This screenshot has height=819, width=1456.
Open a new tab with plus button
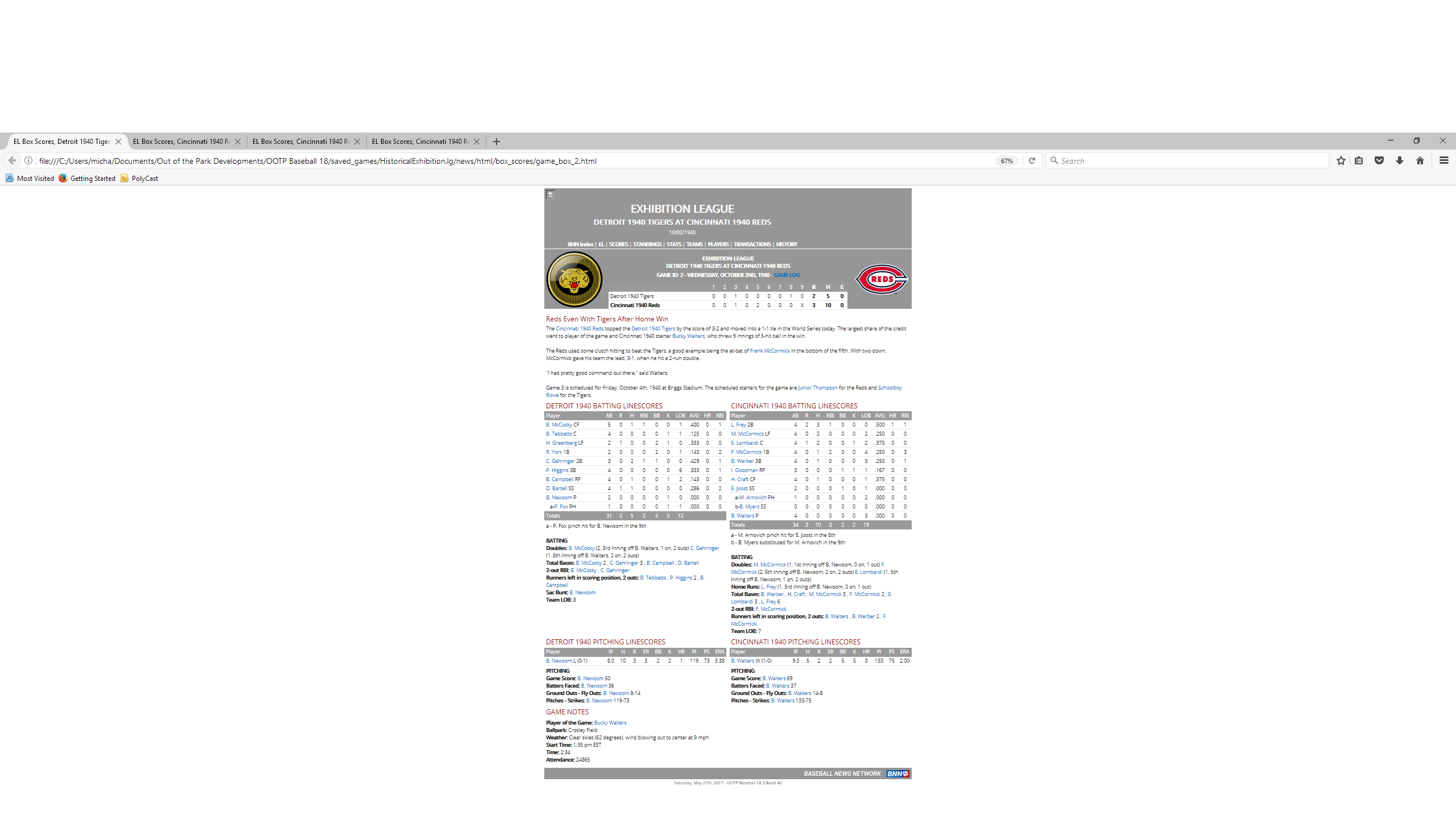pyautogui.click(x=497, y=142)
